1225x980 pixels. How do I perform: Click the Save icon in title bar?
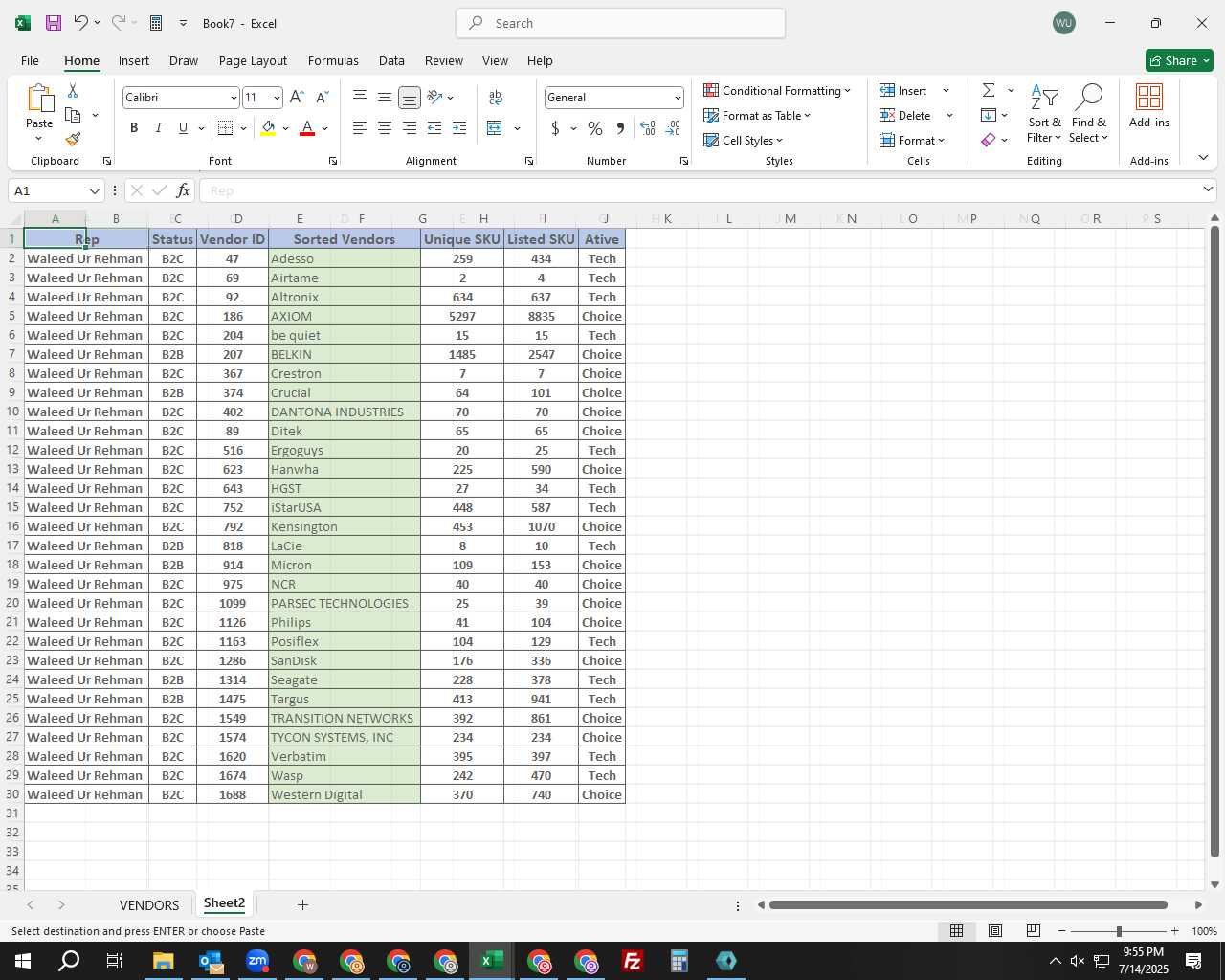tap(54, 23)
